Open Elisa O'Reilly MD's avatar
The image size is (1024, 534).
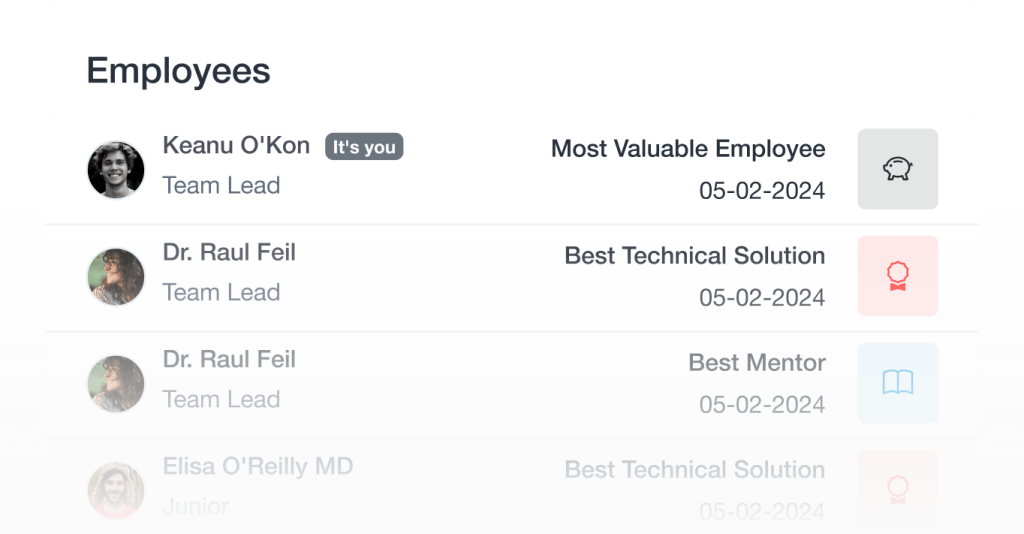coord(116,489)
